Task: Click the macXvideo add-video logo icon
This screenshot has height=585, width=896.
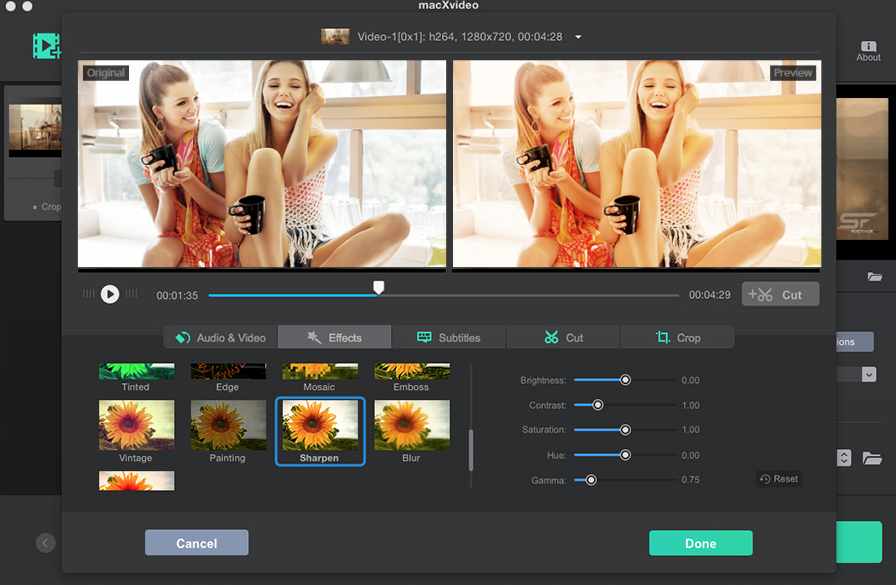Action: coord(47,46)
